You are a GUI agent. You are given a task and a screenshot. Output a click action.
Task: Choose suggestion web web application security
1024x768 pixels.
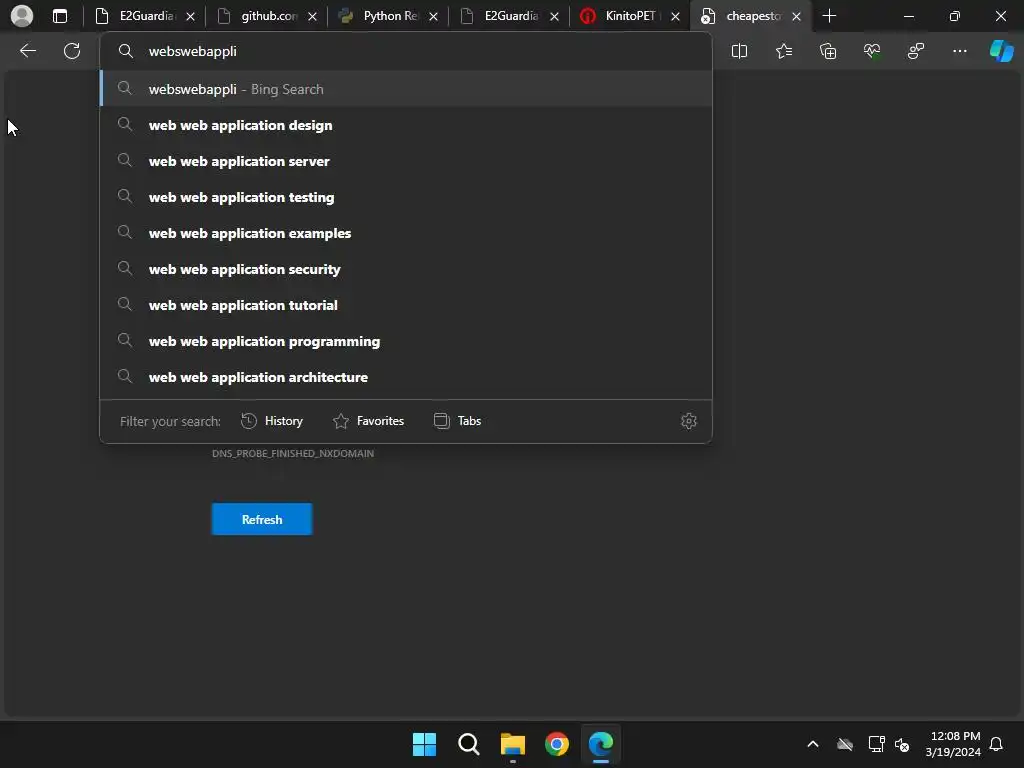(406, 268)
